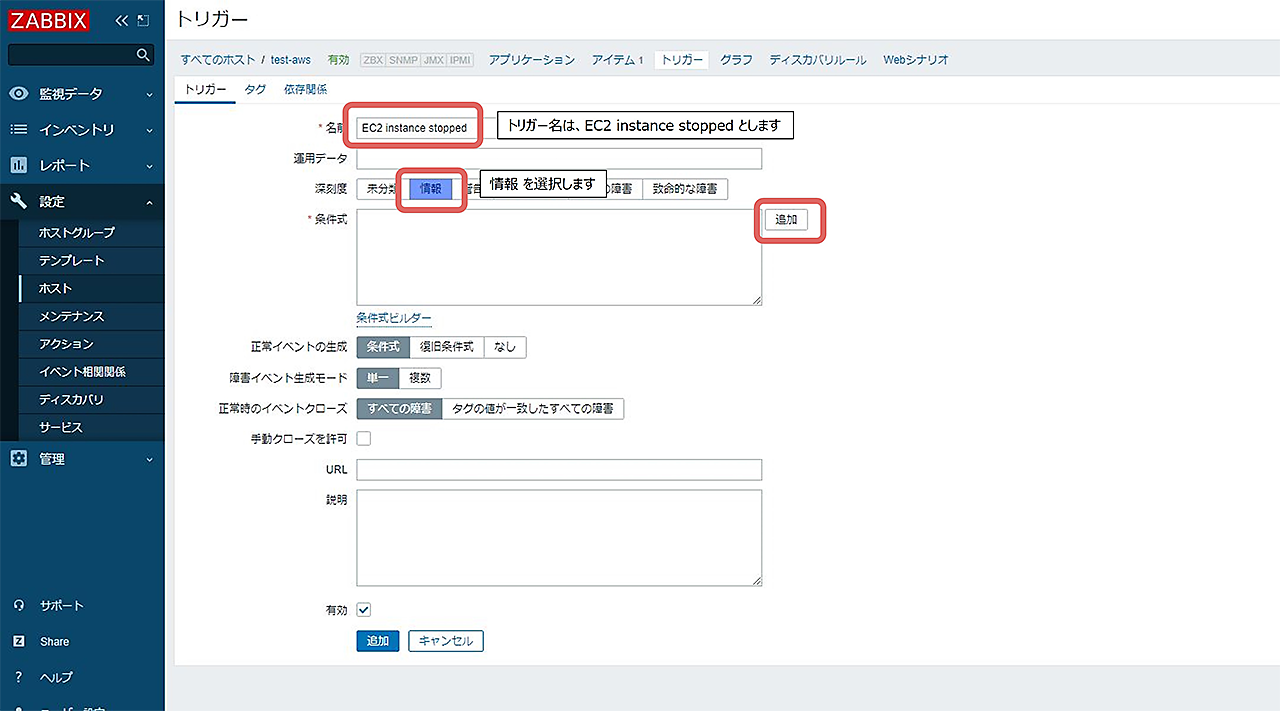Open the アイテム tab in the host navigation

point(617,59)
